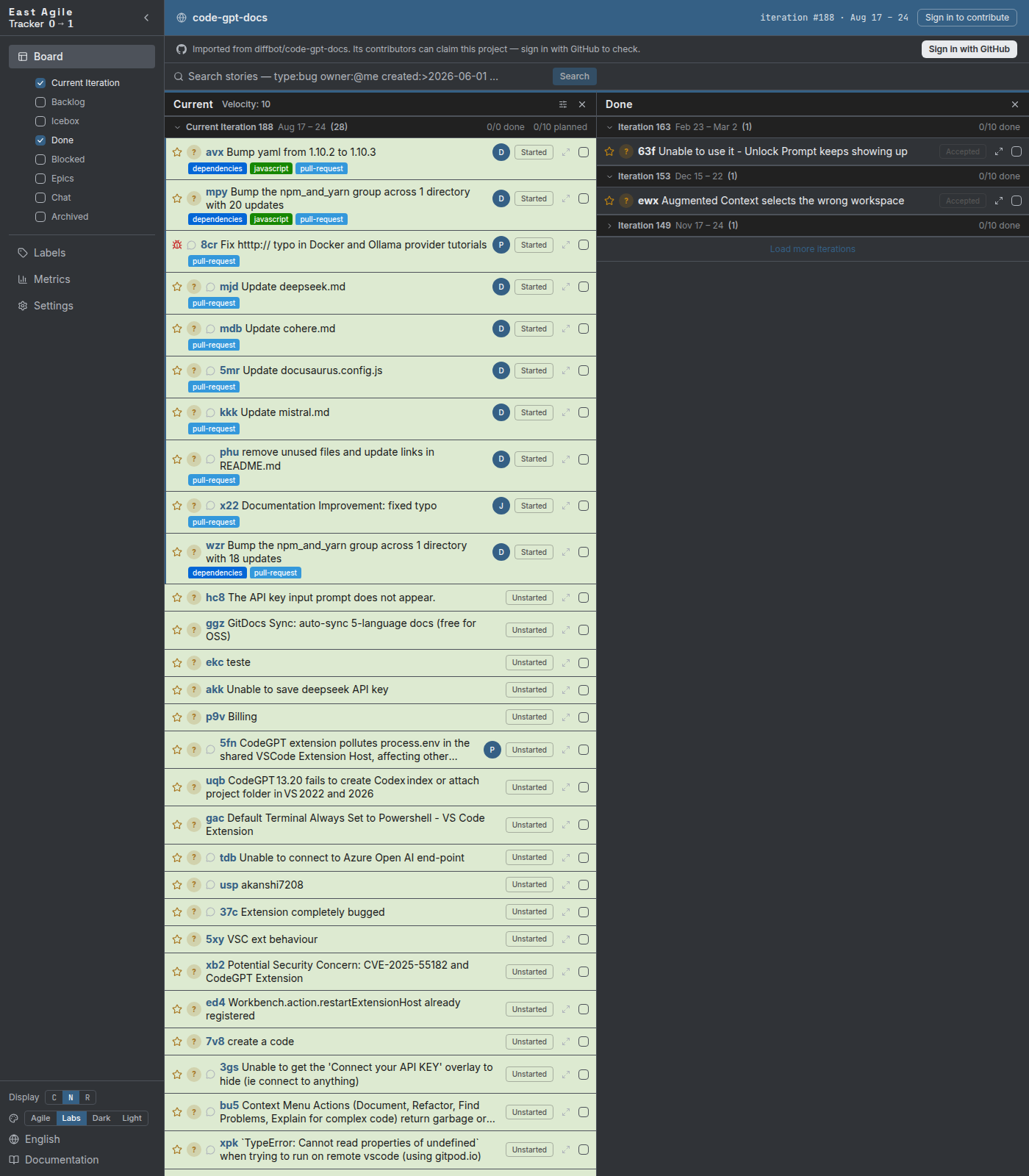The image size is (1029, 1176).
Task: Enable the Epics panel checkbox
Action: [40, 179]
